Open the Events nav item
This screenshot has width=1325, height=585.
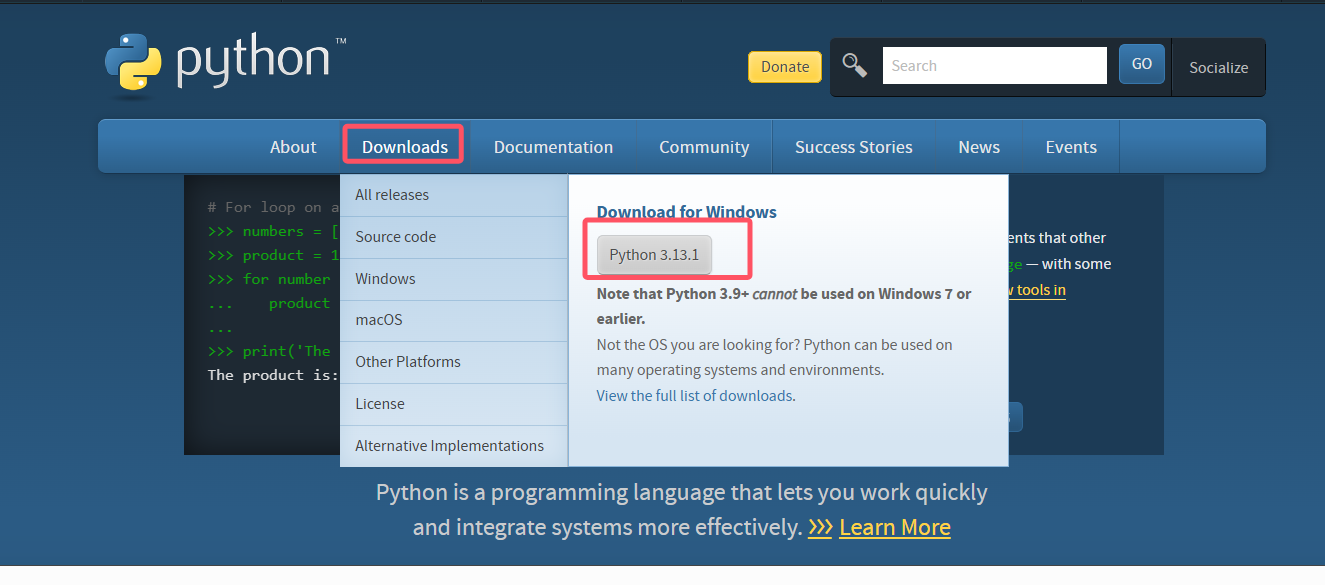click(1071, 147)
